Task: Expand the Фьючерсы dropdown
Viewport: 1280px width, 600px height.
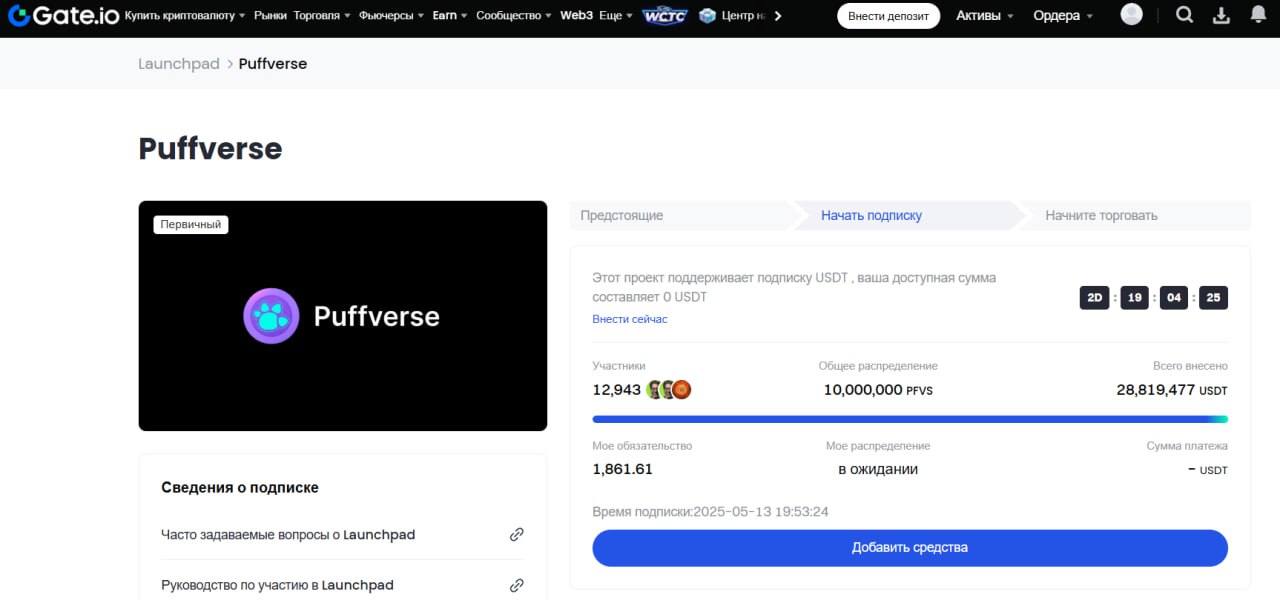Action: [392, 16]
